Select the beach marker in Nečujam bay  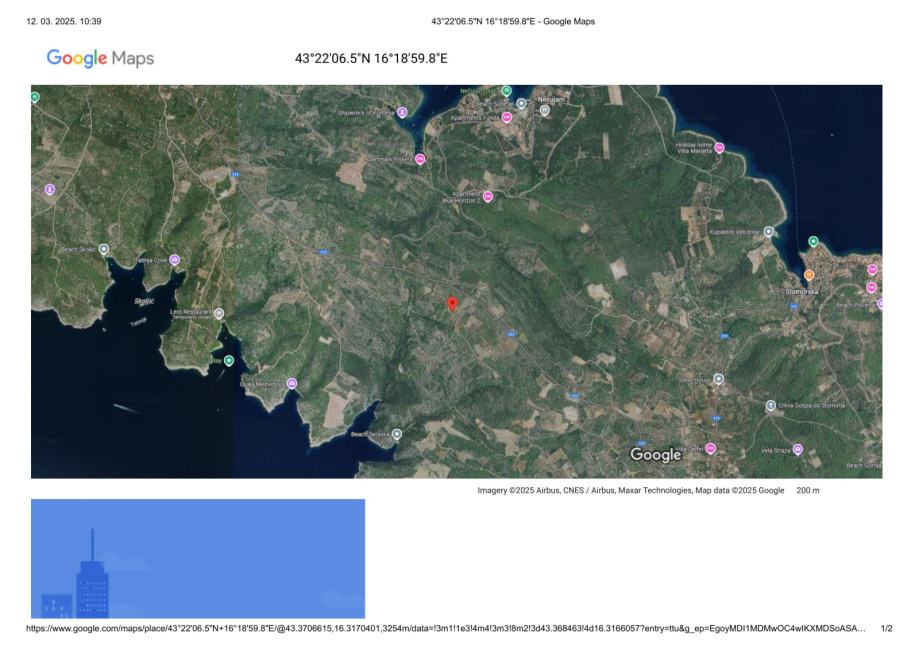[521, 104]
